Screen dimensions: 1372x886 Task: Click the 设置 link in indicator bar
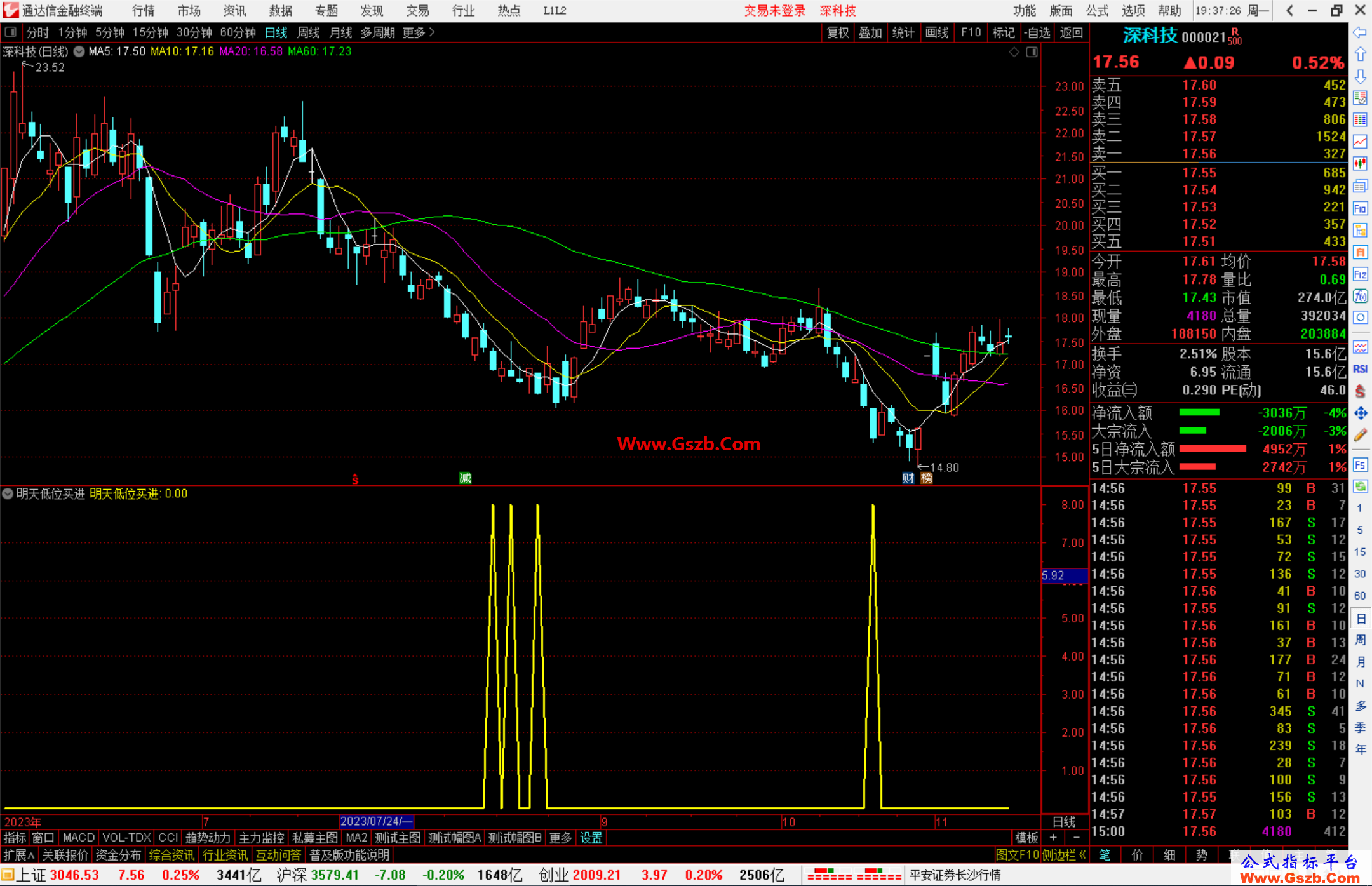point(591,838)
